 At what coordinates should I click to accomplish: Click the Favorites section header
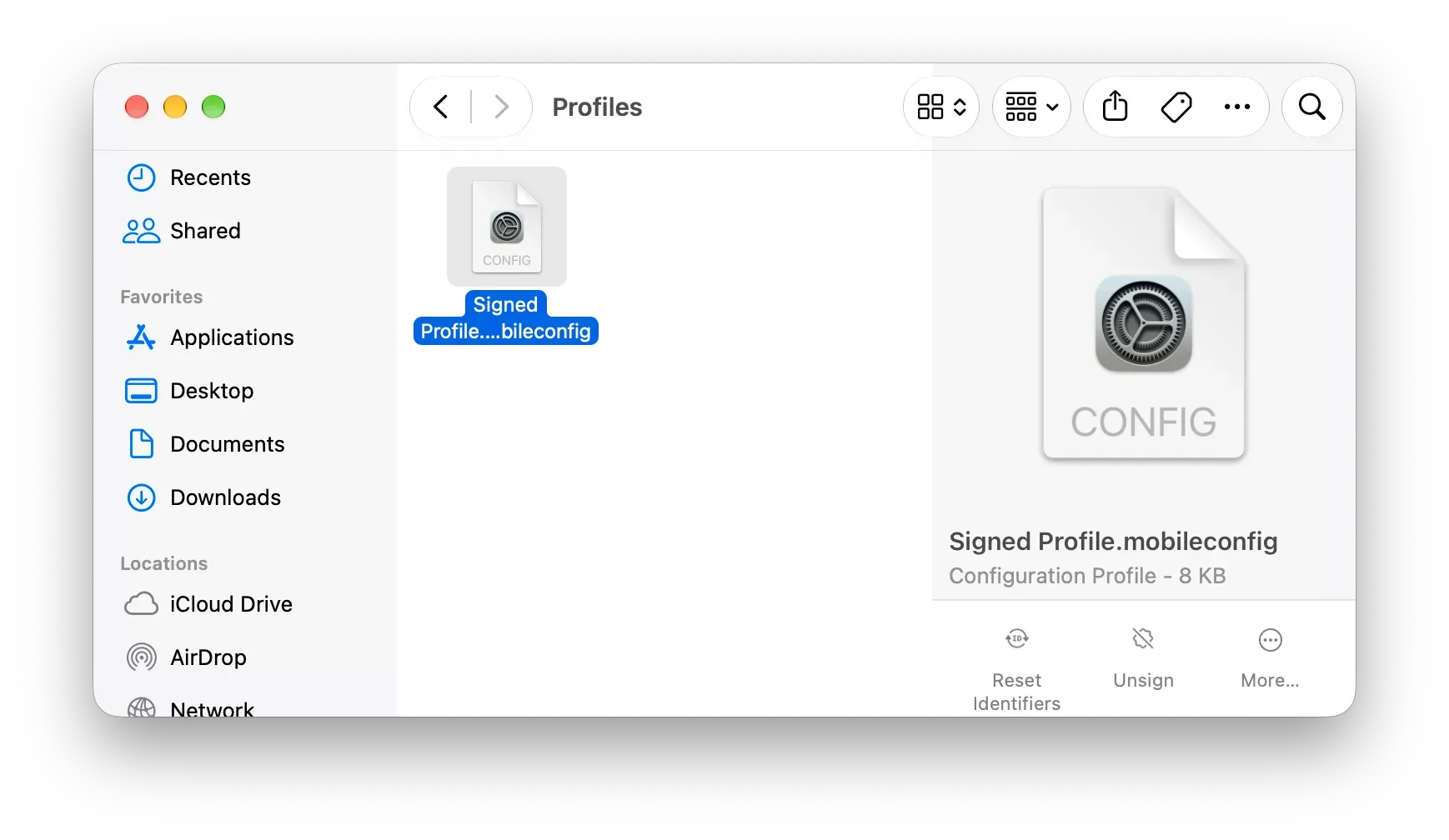(x=162, y=297)
